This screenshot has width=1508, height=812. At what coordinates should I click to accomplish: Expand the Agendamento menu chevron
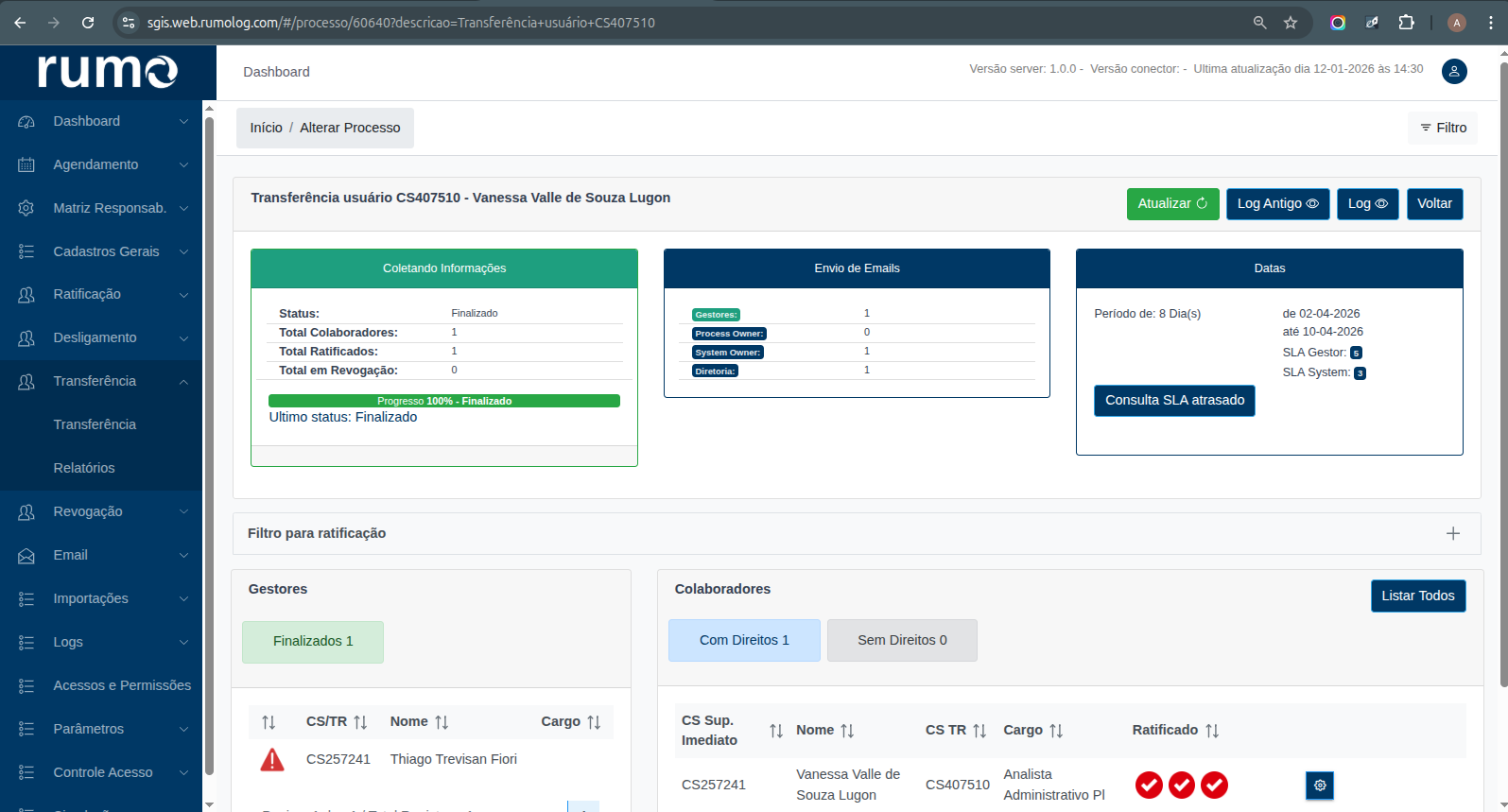(x=183, y=165)
